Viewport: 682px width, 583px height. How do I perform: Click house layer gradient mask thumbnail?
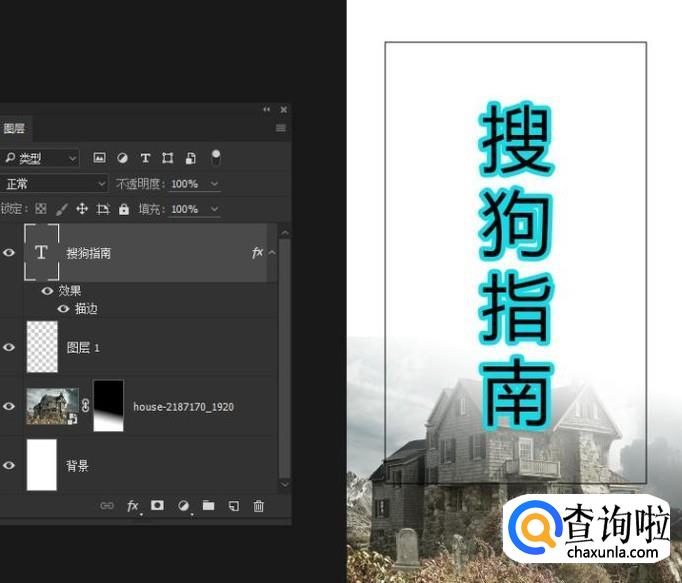tap(109, 405)
